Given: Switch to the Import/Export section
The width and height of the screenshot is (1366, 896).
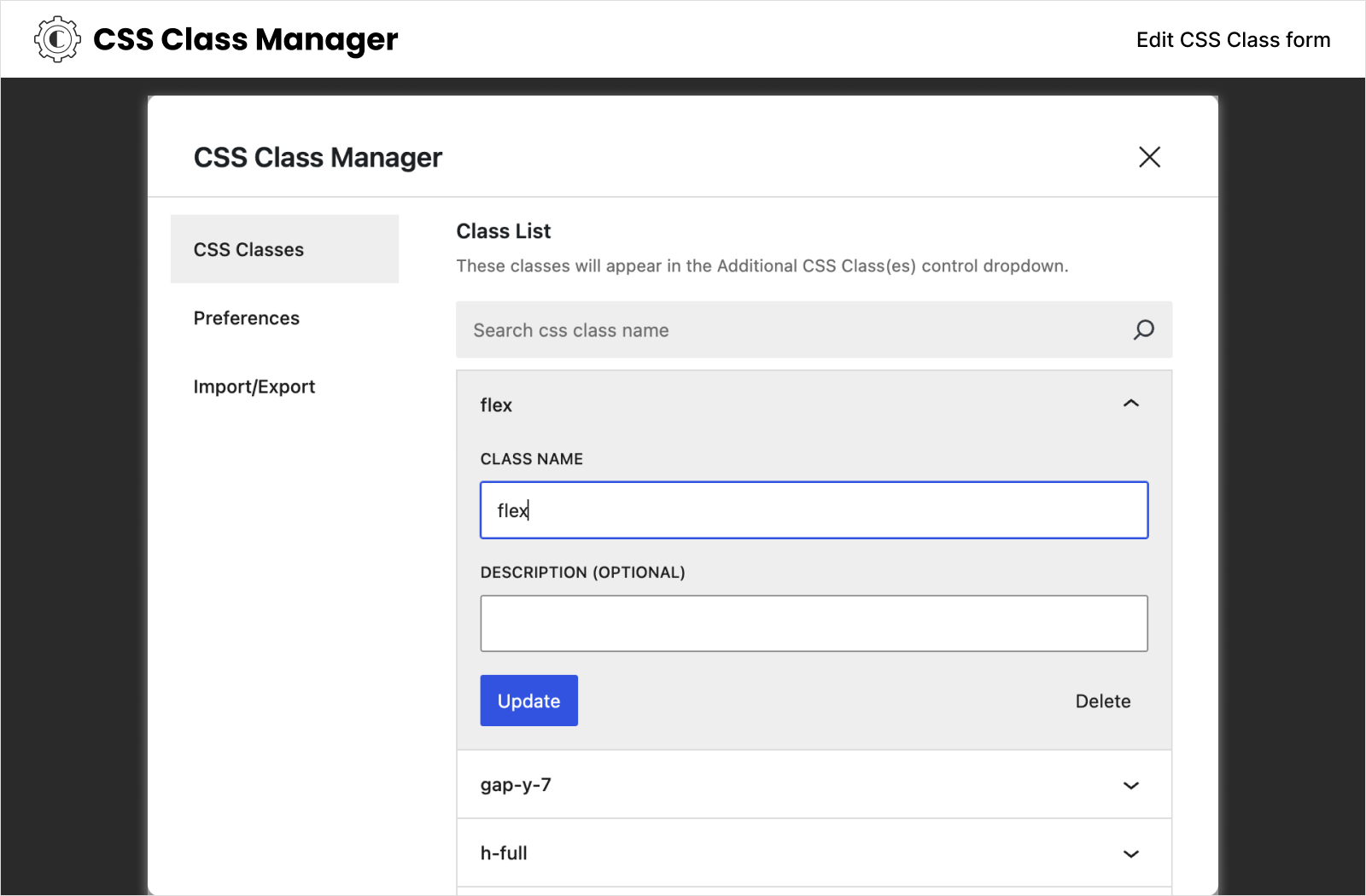Looking at the screenshot, I should (x=254, y=386).
